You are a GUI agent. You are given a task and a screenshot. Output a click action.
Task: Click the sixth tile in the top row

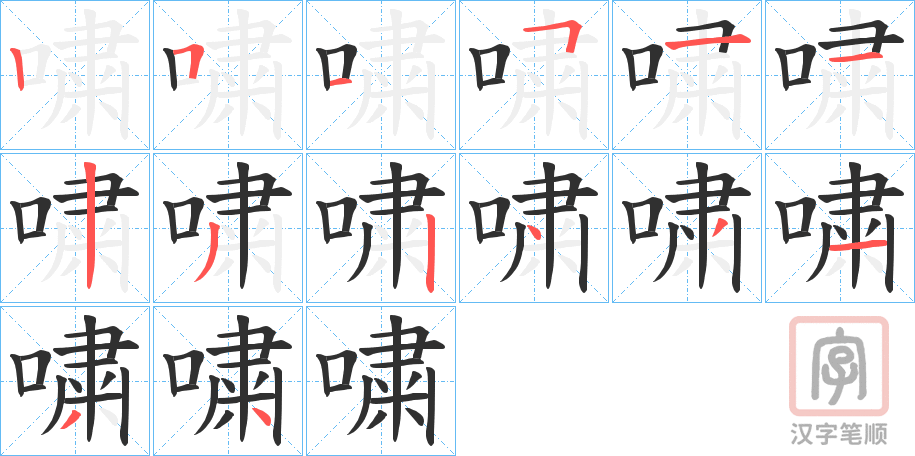(840, 75)
